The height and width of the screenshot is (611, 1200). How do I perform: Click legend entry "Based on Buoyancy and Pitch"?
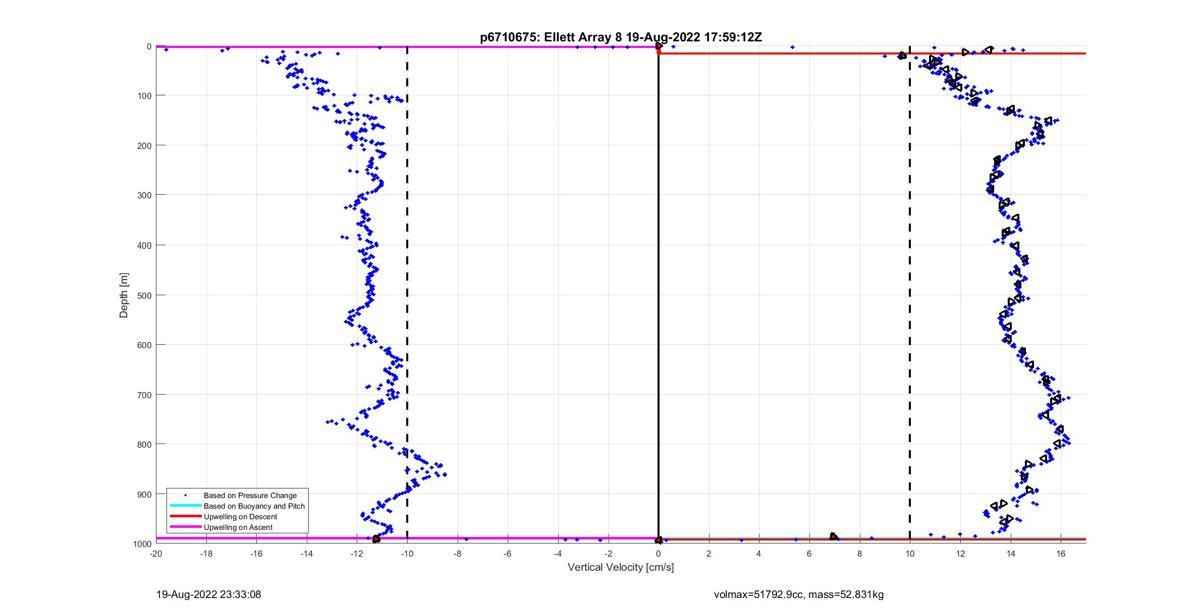pos(254,506)
